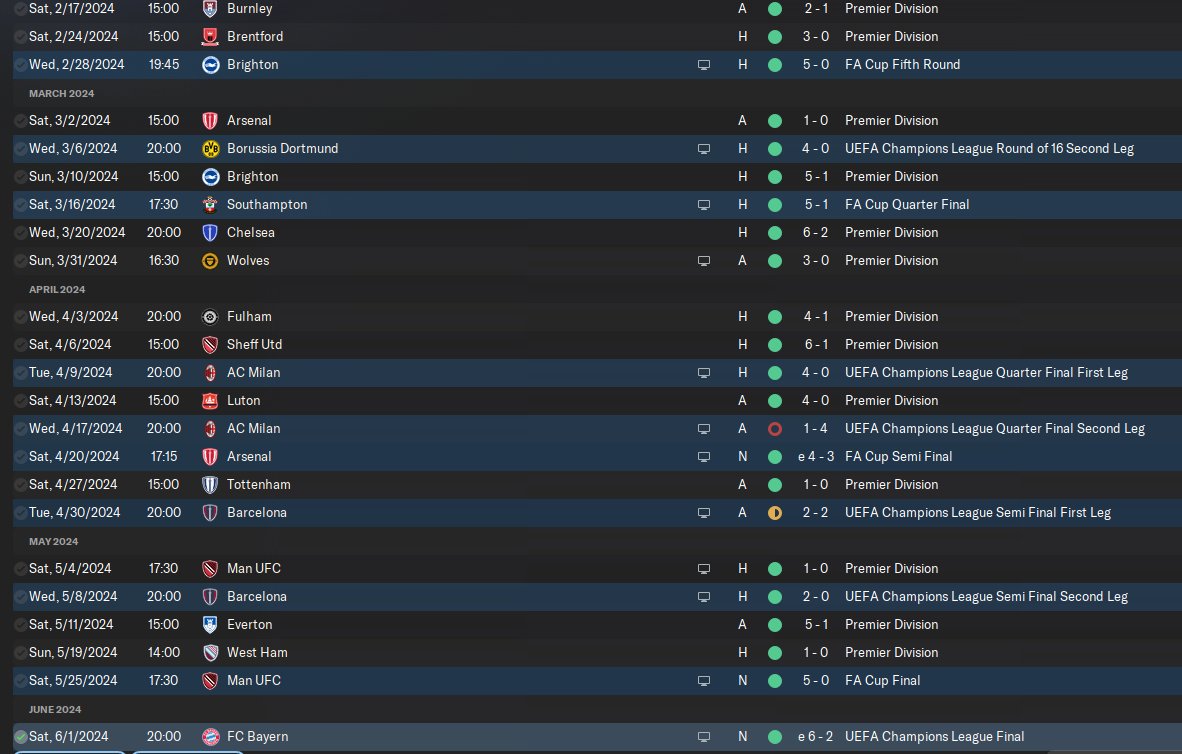Open the Barcelona link on 5/8/2024 fixture
1182x754 pixels.
pos(256,596)
